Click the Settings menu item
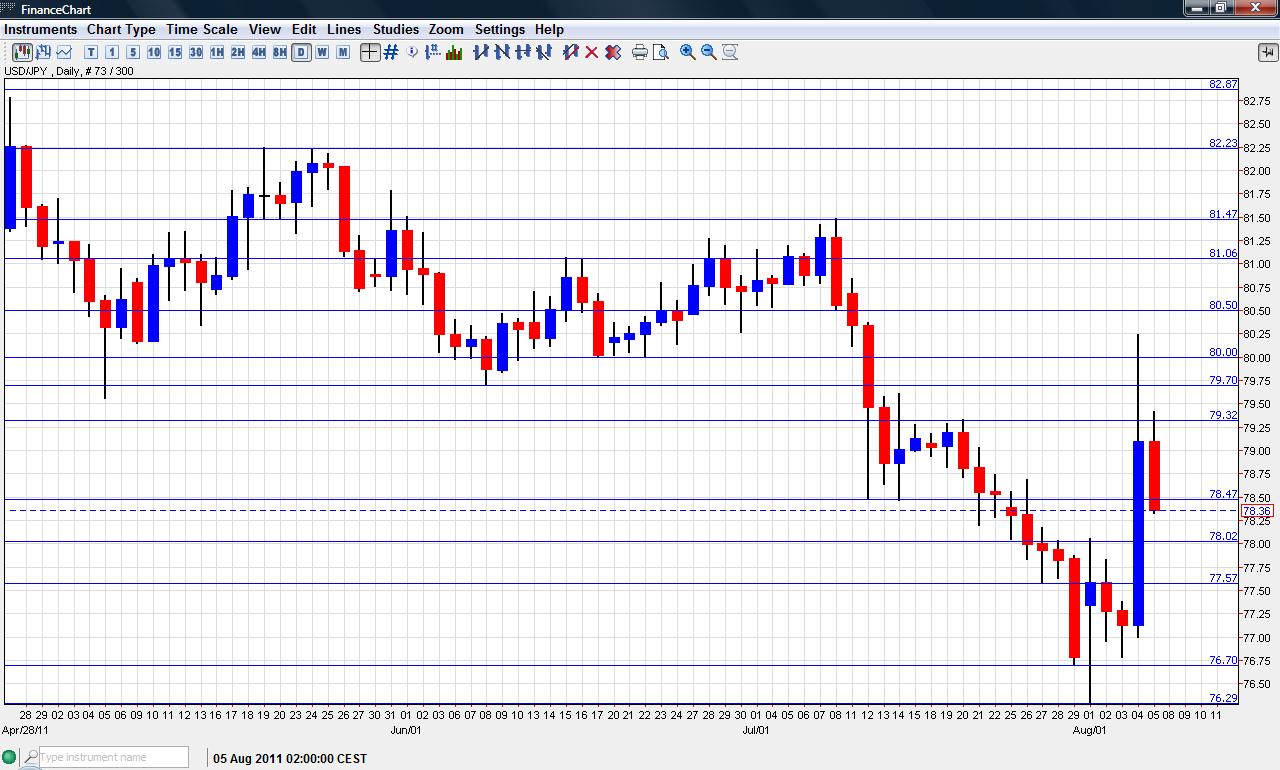1280x770 pixels. click(x=499, y=29)
